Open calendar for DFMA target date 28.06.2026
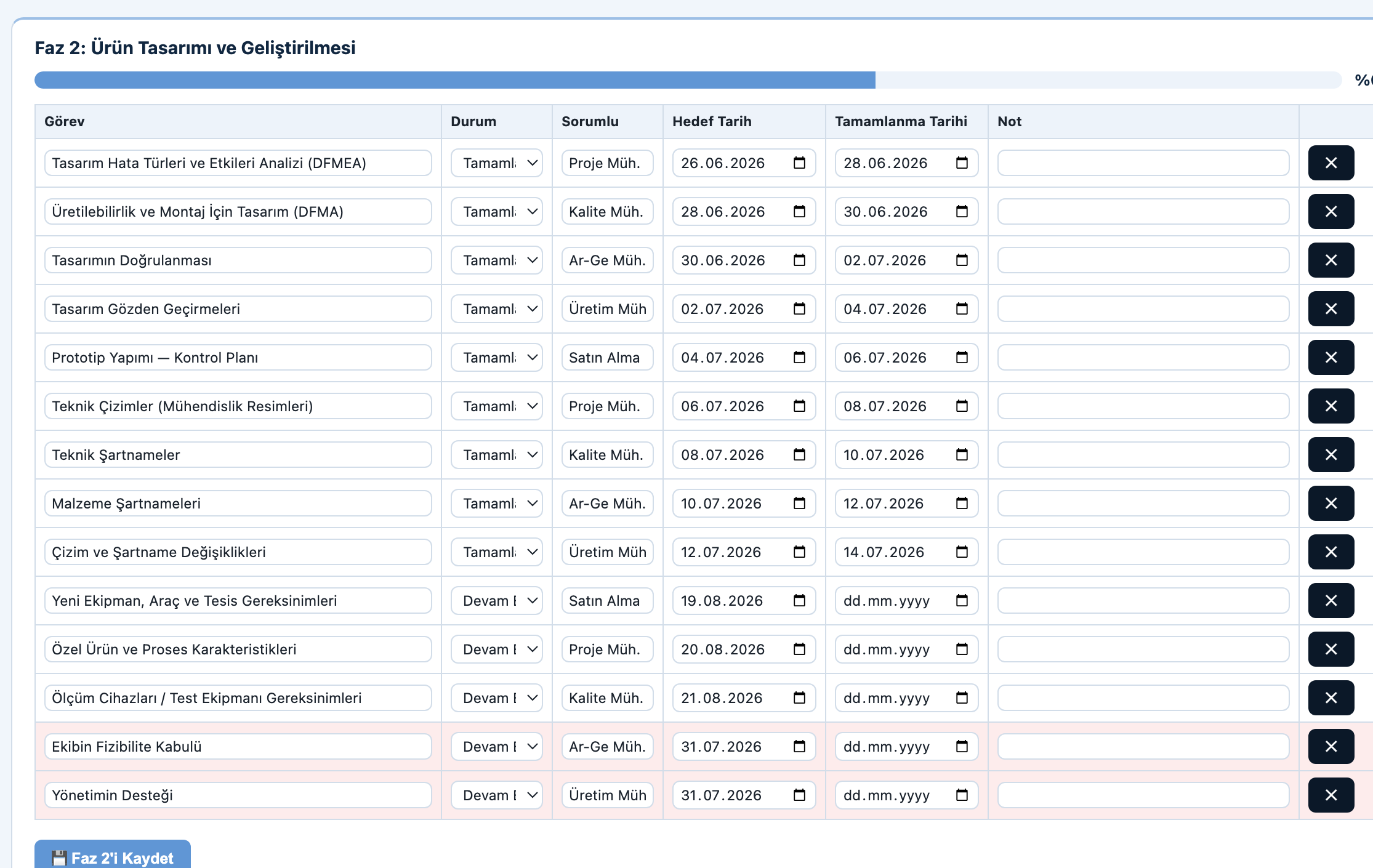 [799, 212]
